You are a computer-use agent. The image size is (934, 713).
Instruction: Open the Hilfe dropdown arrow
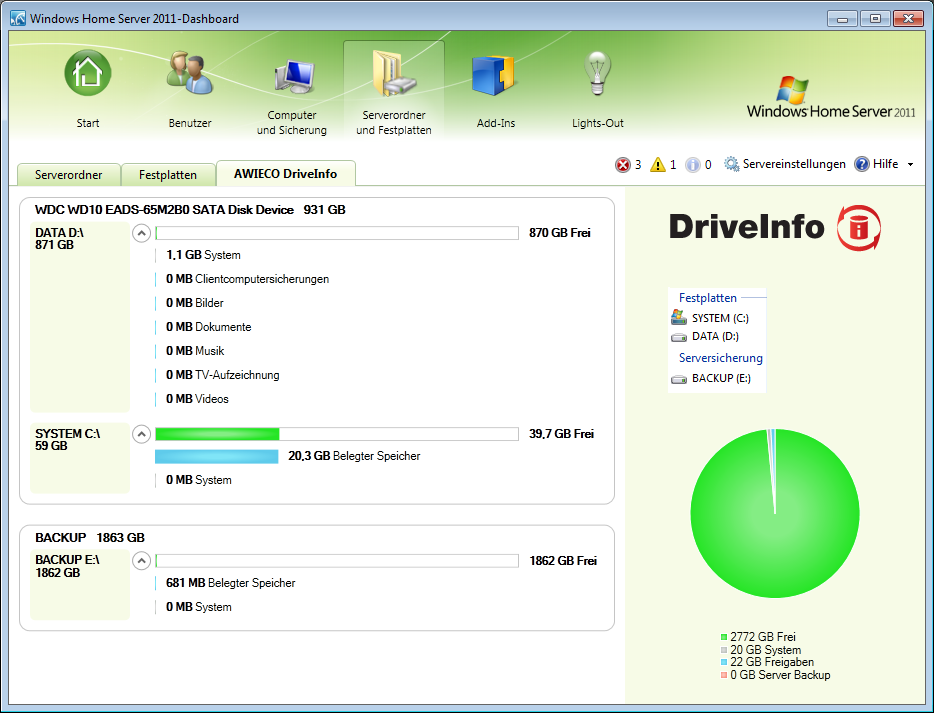tap(910, 164)
